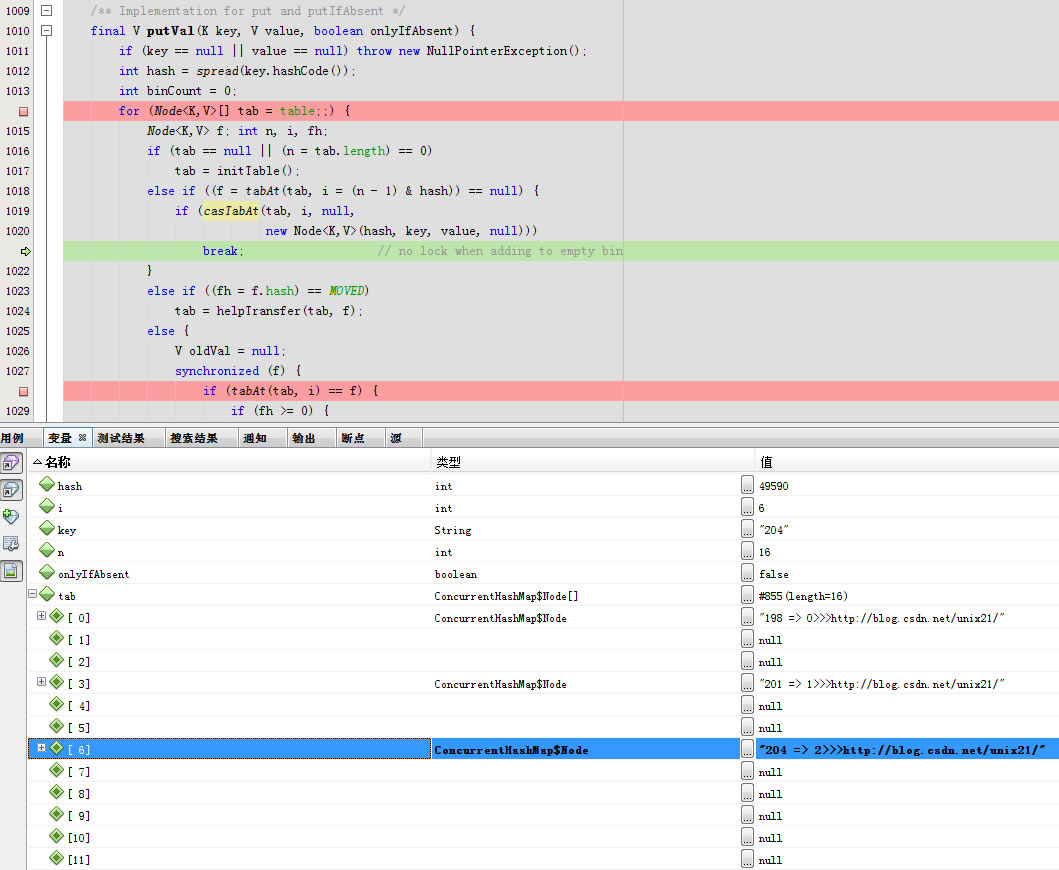Open value editor button for hash

[747, 485]
